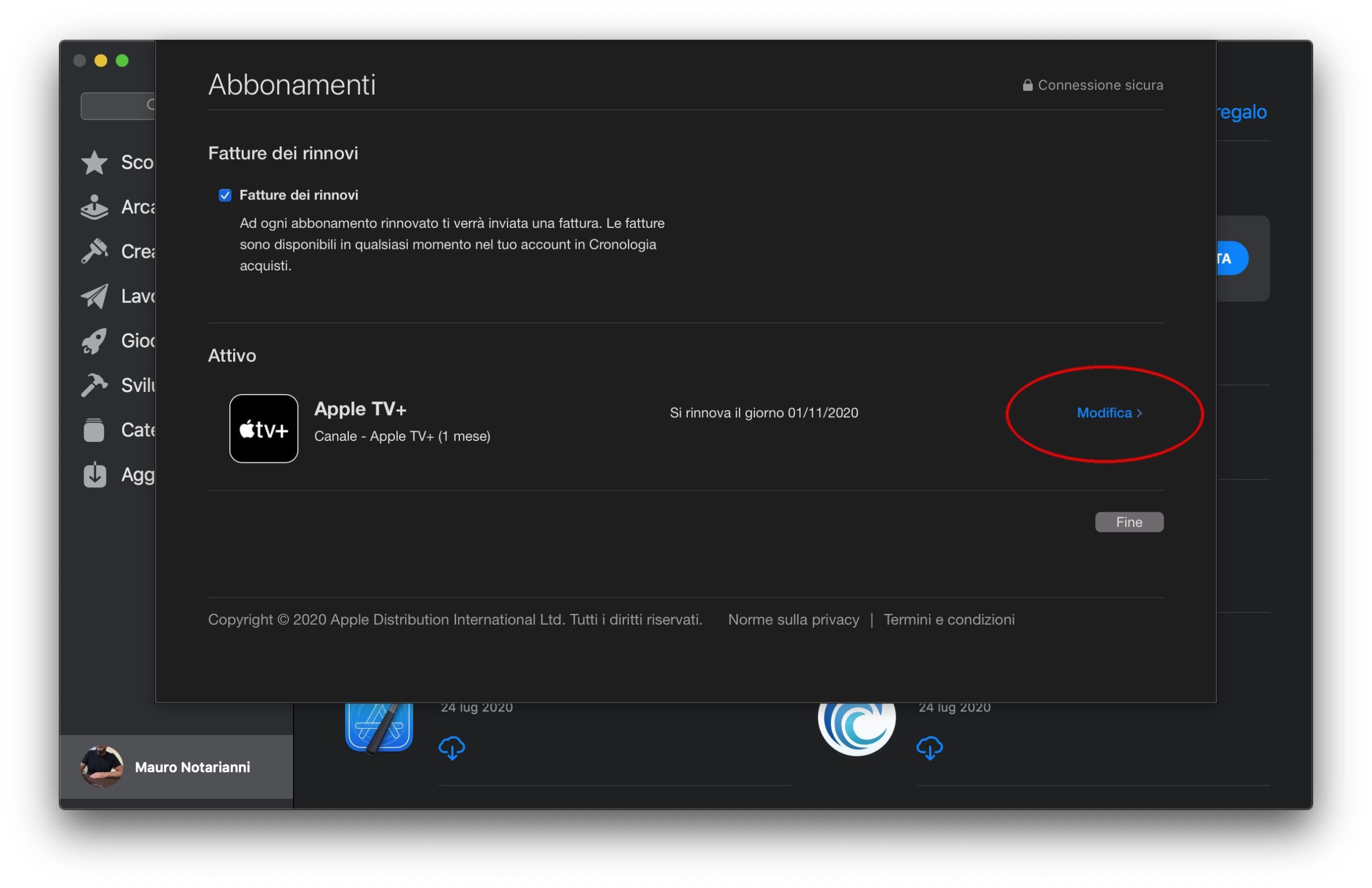Open Sviluppa hammer icon in sidebar

94,385
